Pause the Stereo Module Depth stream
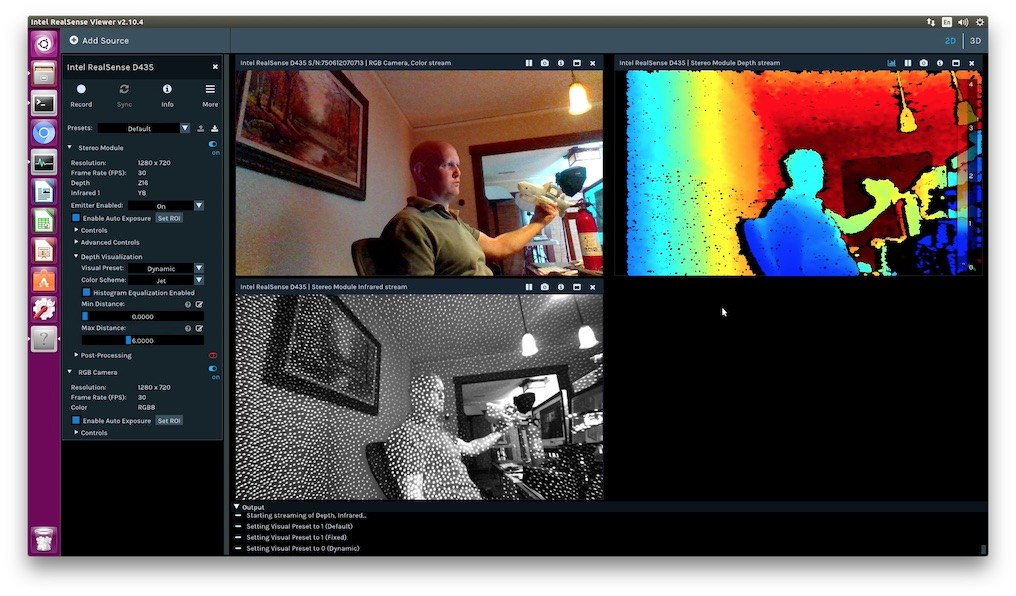The image size is (1016, 596). tap(908, 63)
